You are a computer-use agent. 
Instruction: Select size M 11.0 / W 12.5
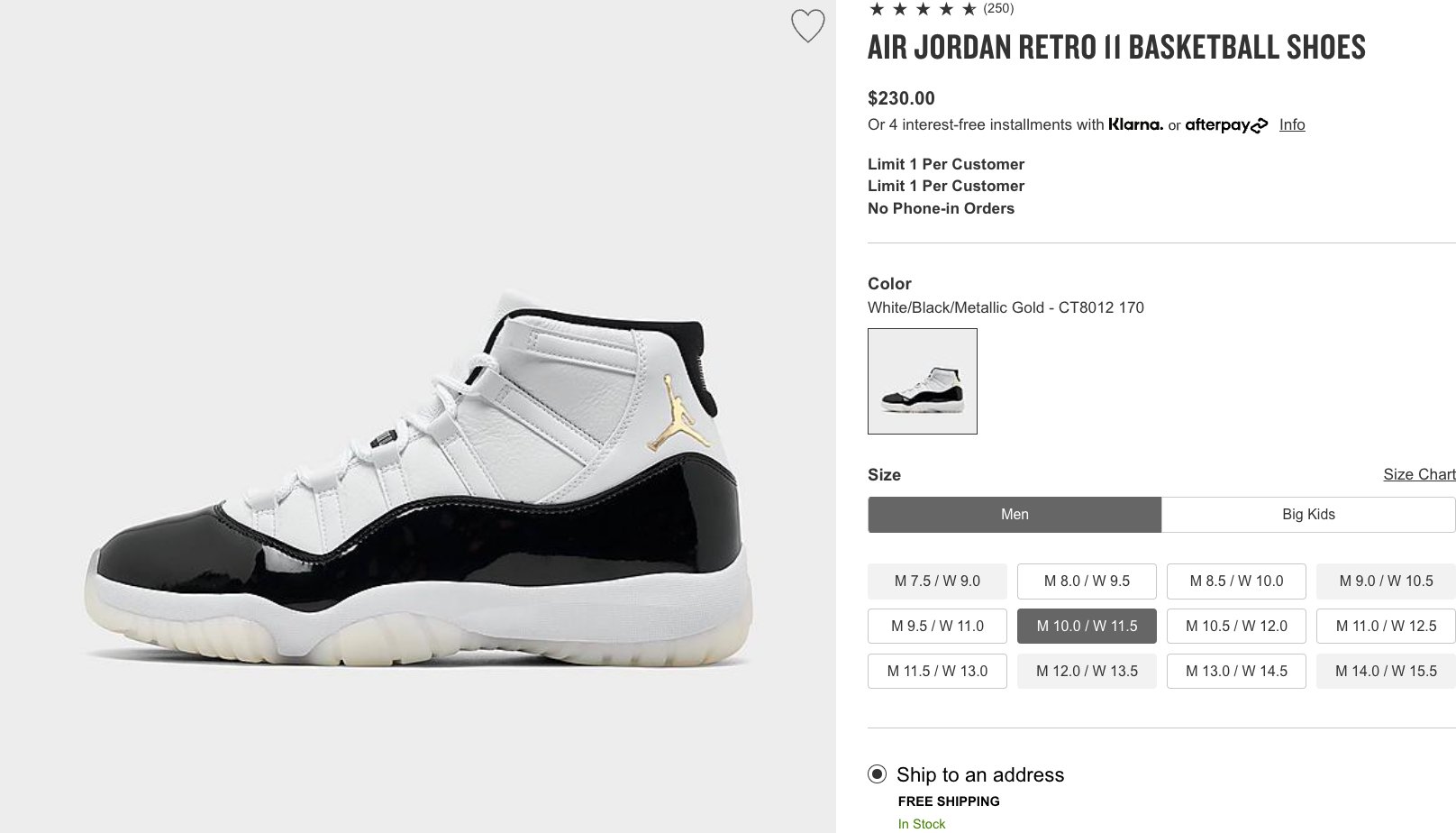[1386, 627]
